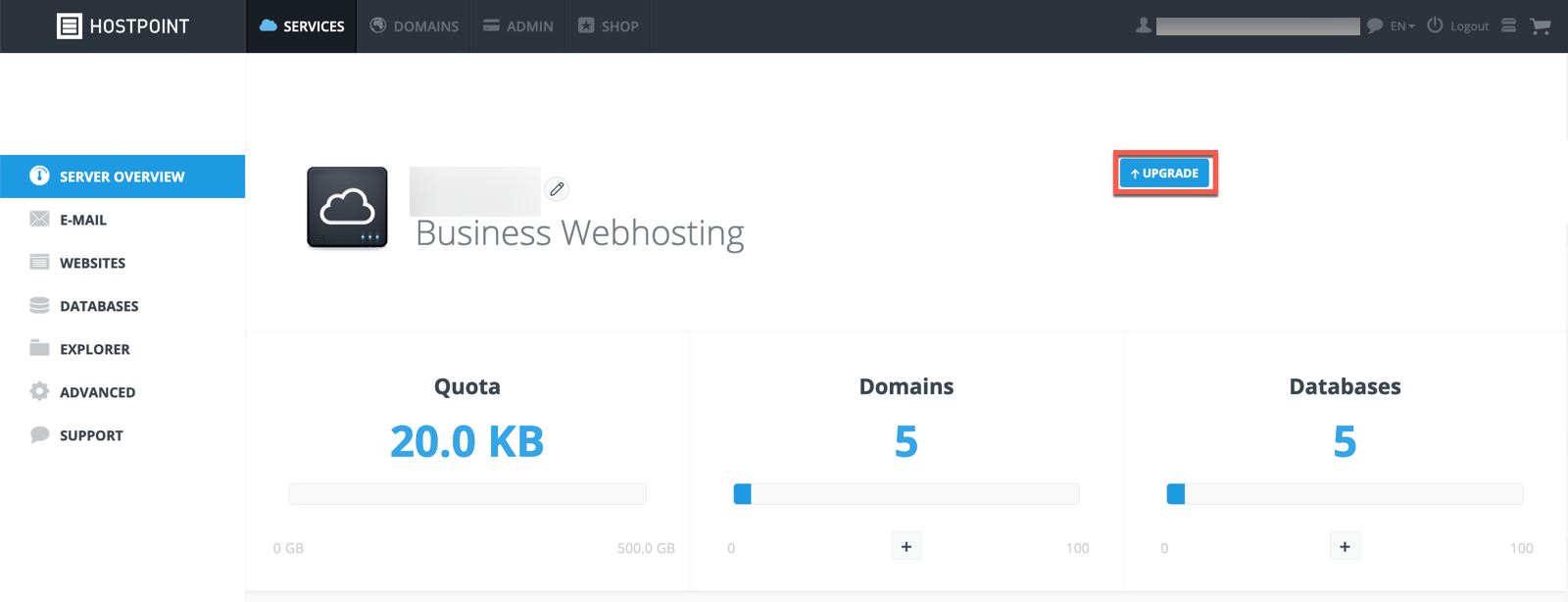Select Server Overview in the sidebar
Image resolution: width=1568 pixels, height=602 pixels.
[122, 176]
